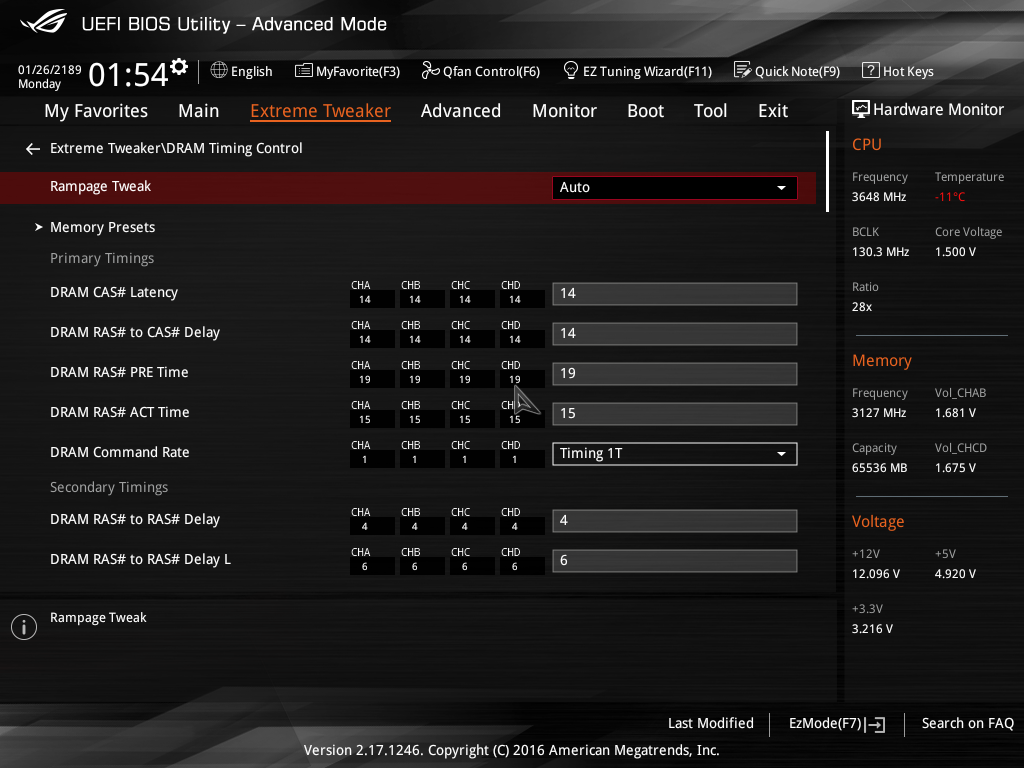The height and width of the screenshot is (768, 1024).
Task: Click the MyFavorite list icon
Action: click(x=304, y=71)
